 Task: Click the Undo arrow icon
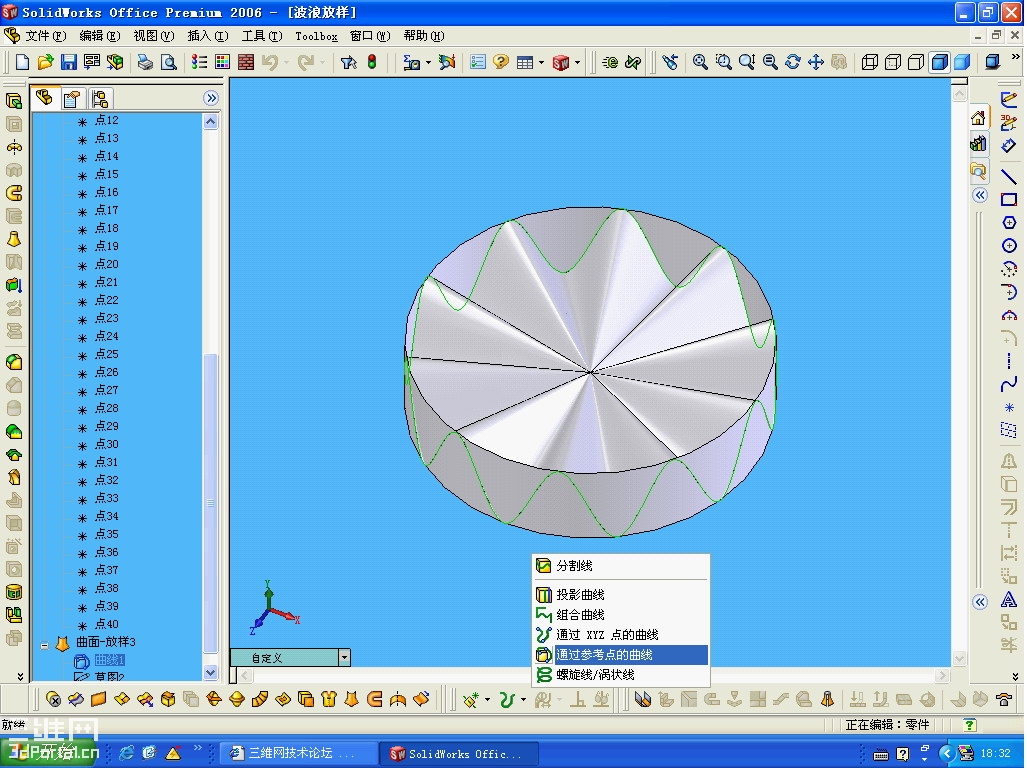coord(269,62)
